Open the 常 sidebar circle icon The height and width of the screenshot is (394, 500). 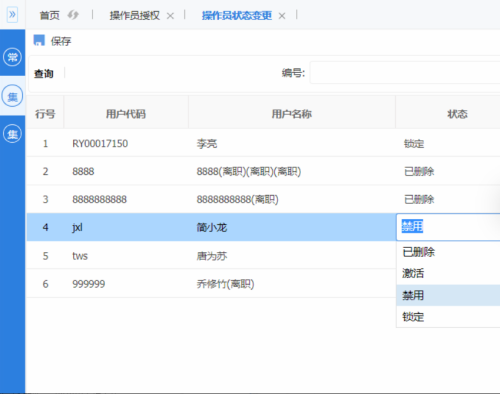coord(12,57)
